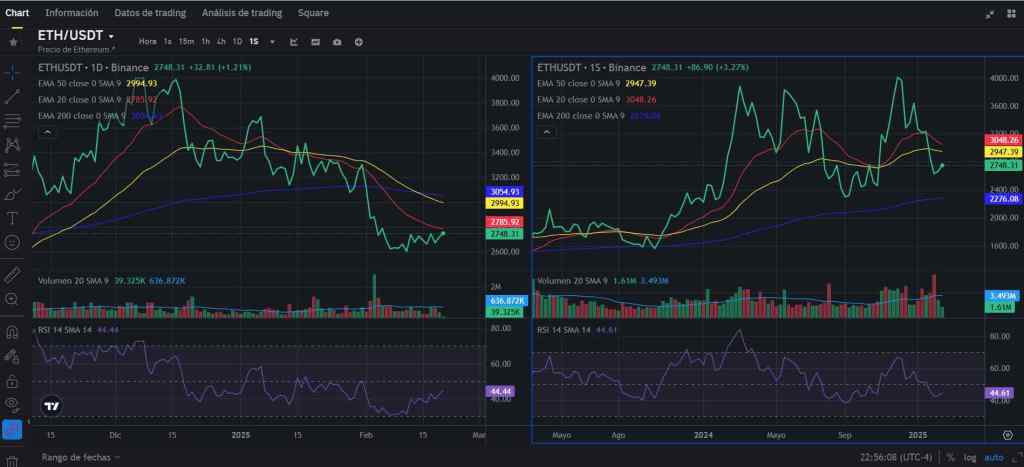
Task: Click right chart EMA 50 legend entry
Action: click(x=597, y=84)
